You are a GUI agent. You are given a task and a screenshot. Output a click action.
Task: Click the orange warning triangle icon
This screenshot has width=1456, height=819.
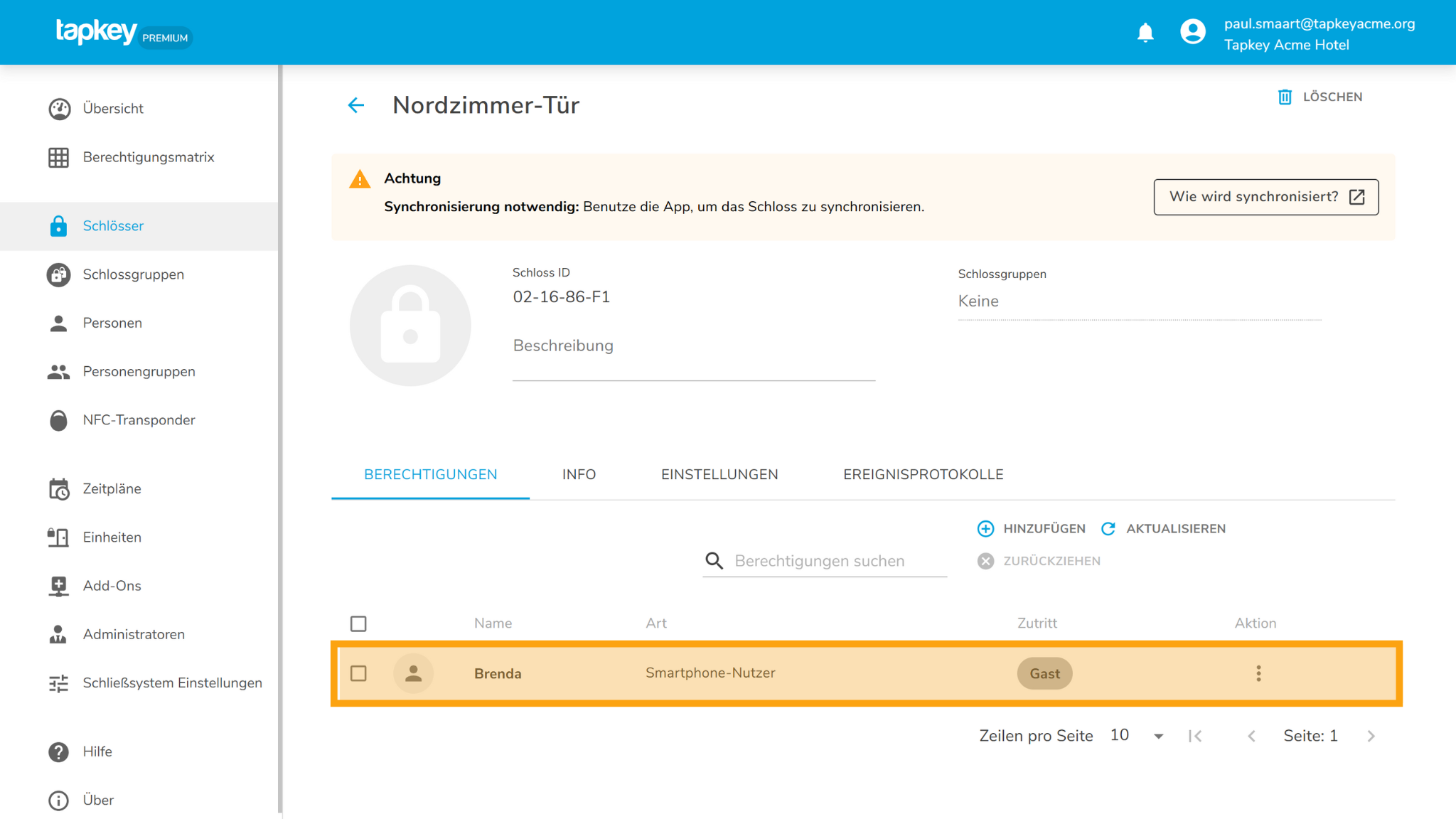(x=360, y=179)
